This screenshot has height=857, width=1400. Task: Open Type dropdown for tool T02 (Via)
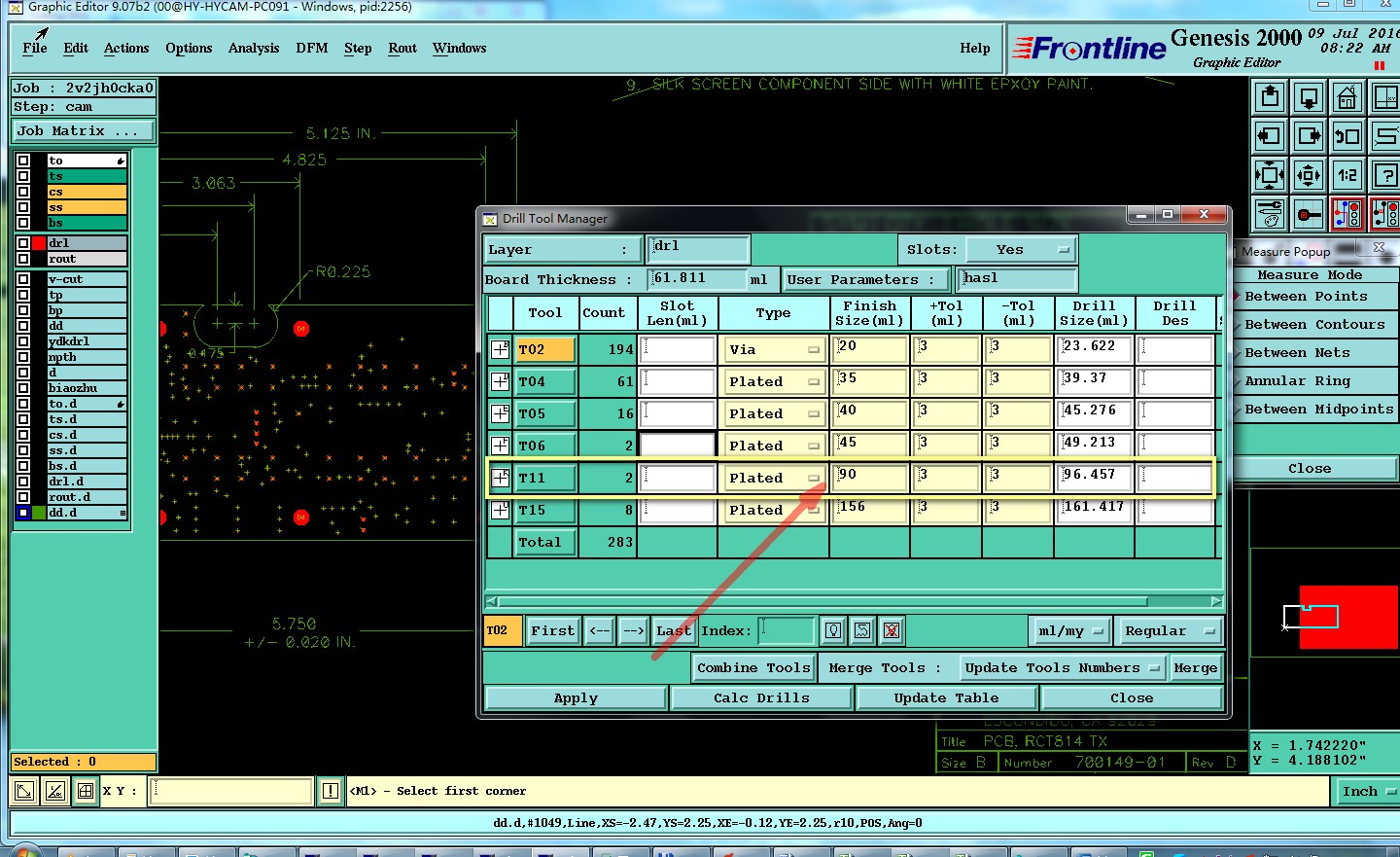(x=774, y=349)
